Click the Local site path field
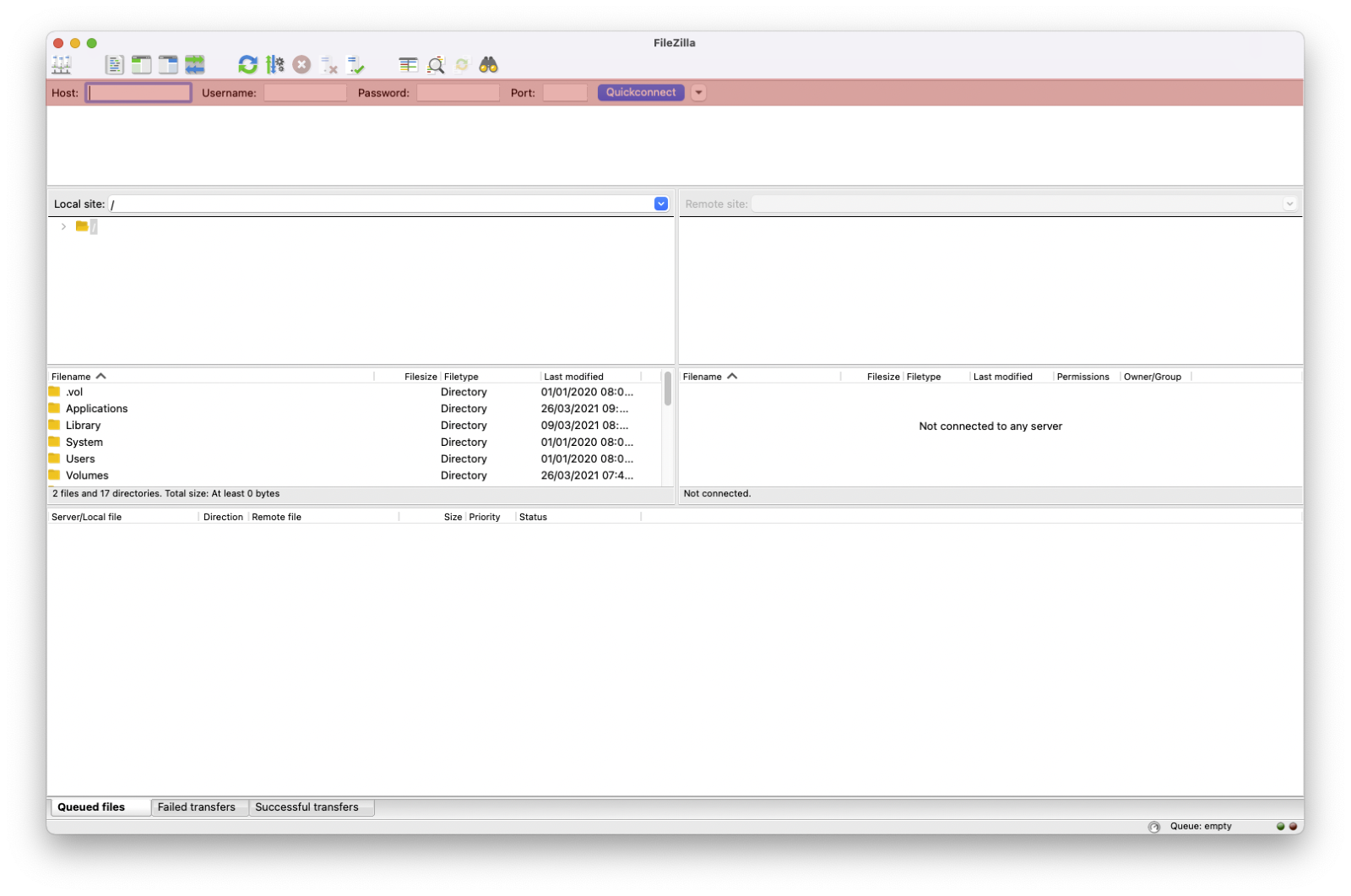The image size is (1351, 896). [x=382, y=204]
